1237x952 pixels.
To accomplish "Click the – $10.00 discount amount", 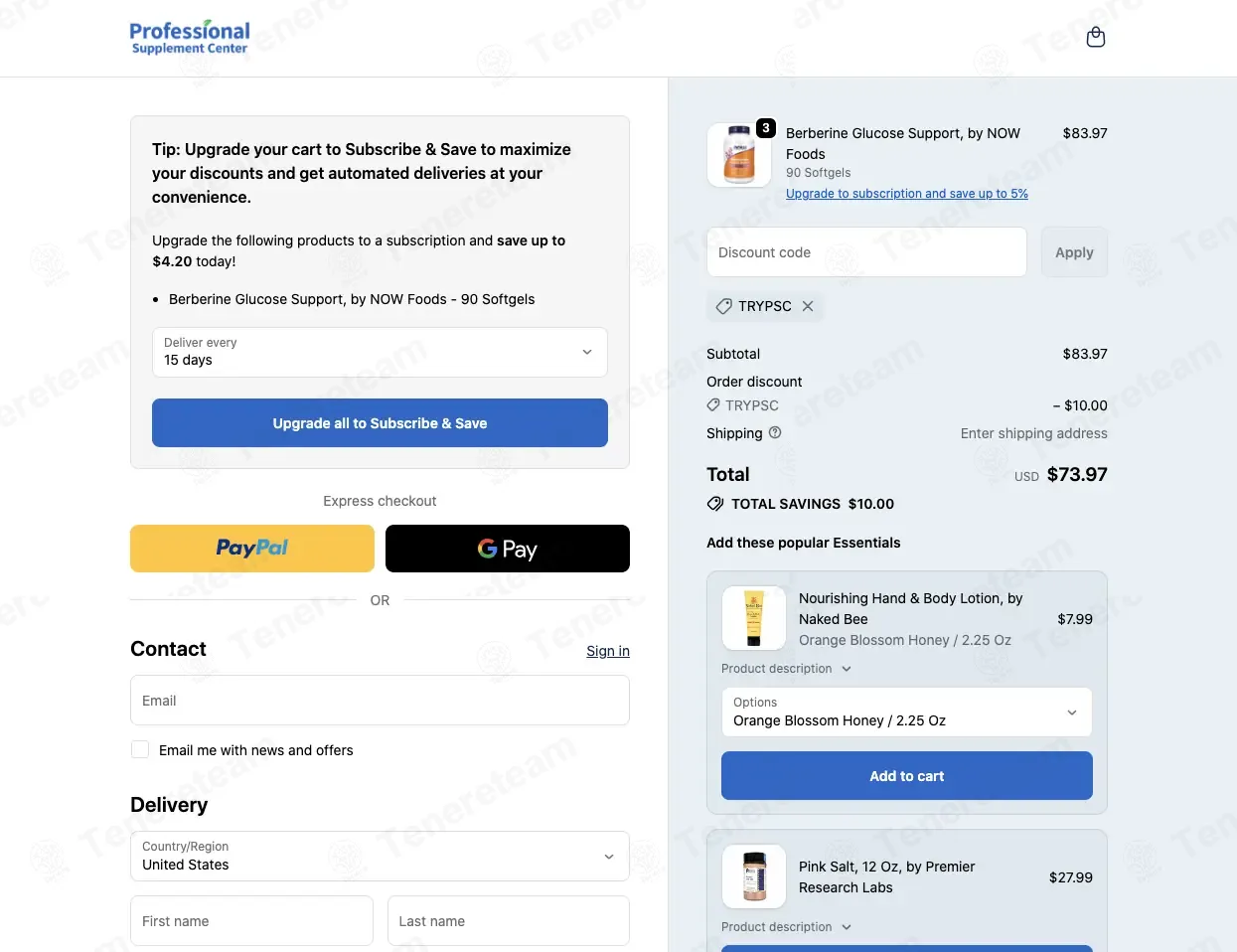I will coord(1080,405).
